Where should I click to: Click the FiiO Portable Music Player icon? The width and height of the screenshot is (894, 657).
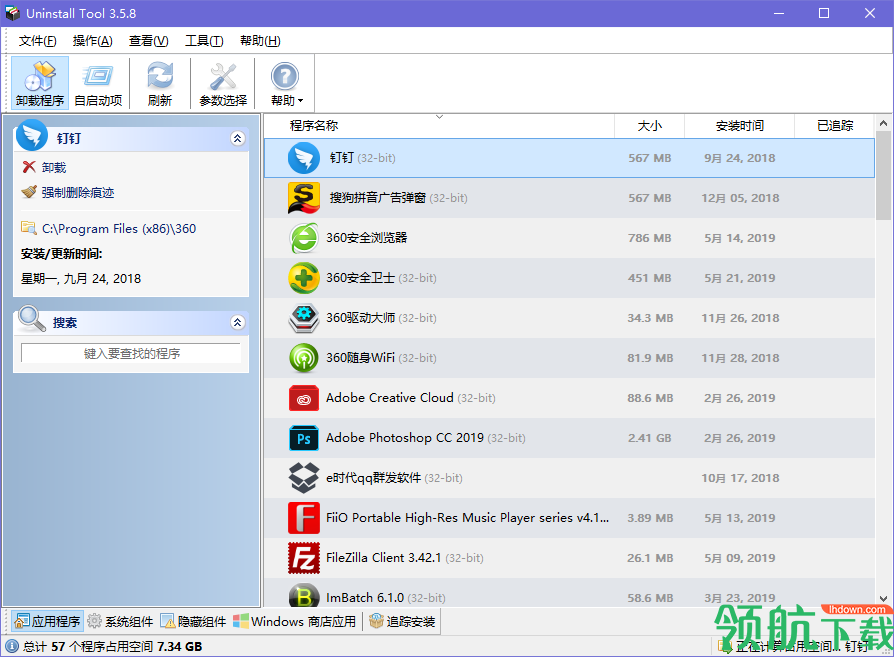click(304, 518)
